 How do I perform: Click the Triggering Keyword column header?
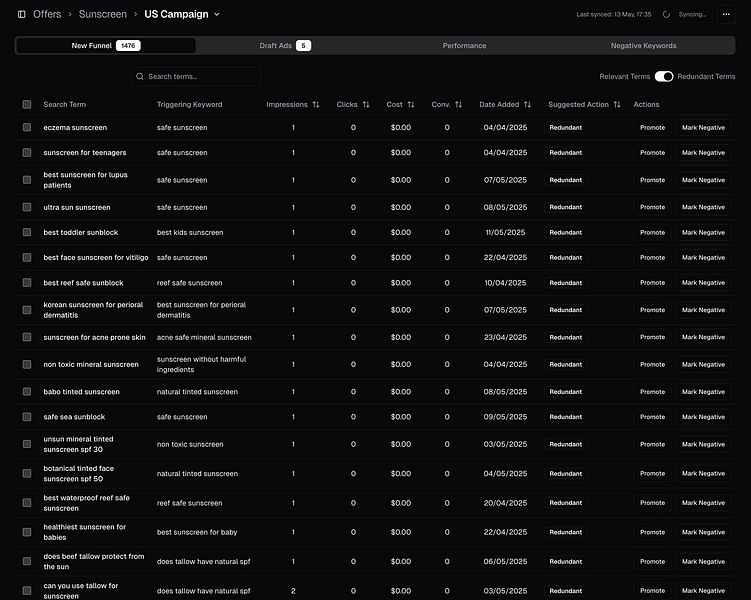tap(190, 104)
